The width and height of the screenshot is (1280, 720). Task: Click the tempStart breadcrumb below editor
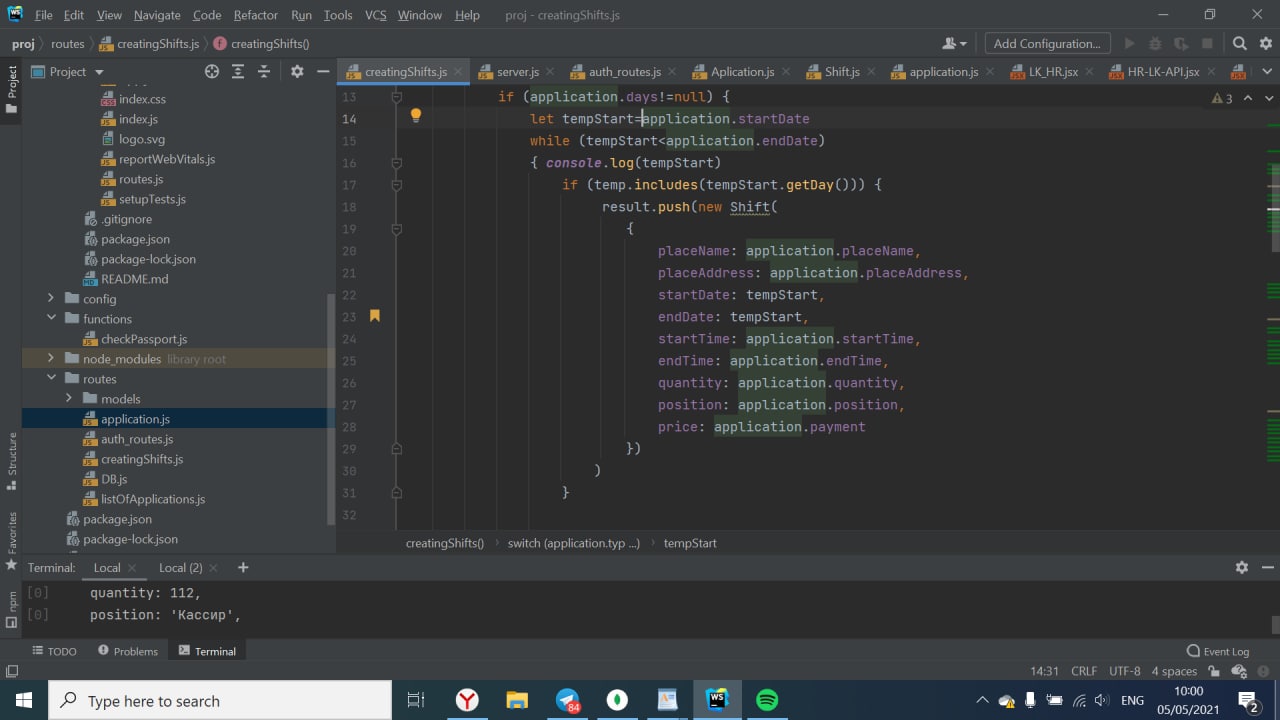click(690, 543)
